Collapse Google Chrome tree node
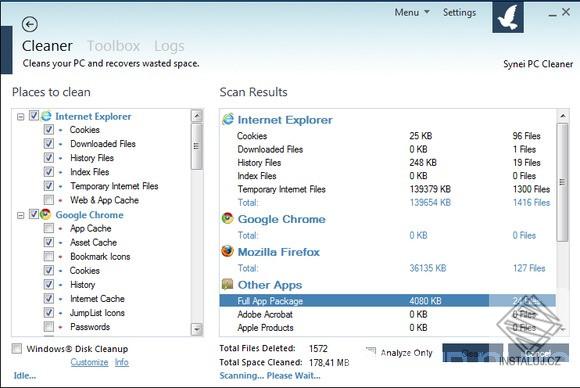Viewport: 580px width, 388px height. coord(20,215)
